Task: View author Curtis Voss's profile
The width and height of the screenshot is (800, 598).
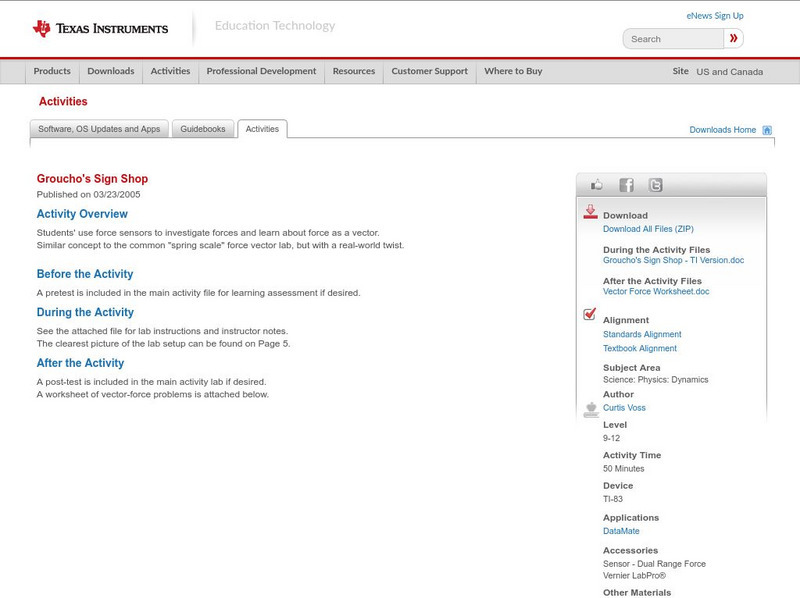Action: click(x=623, y=407)
